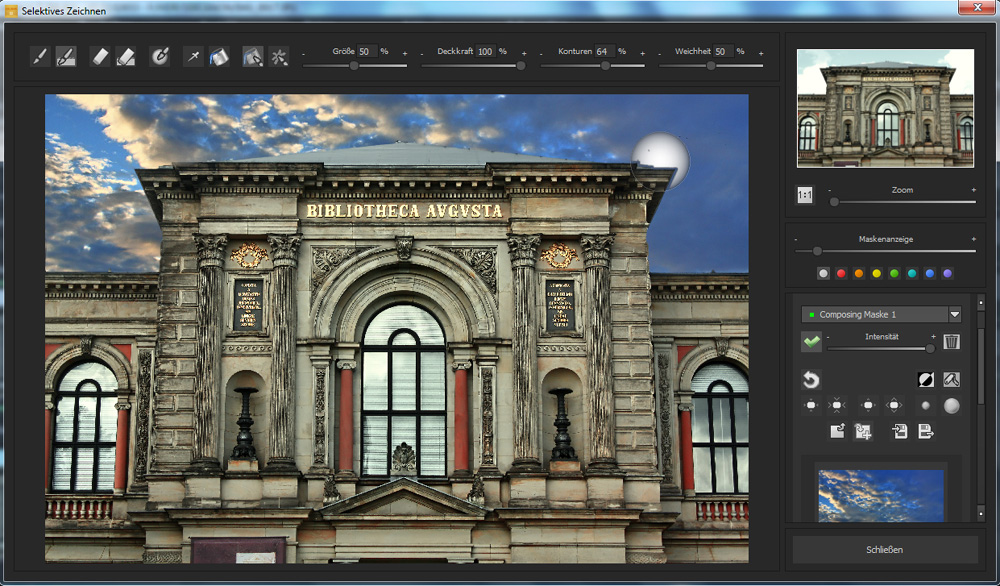Select the first brush tool in toolbar

click(x=39, y=57)
